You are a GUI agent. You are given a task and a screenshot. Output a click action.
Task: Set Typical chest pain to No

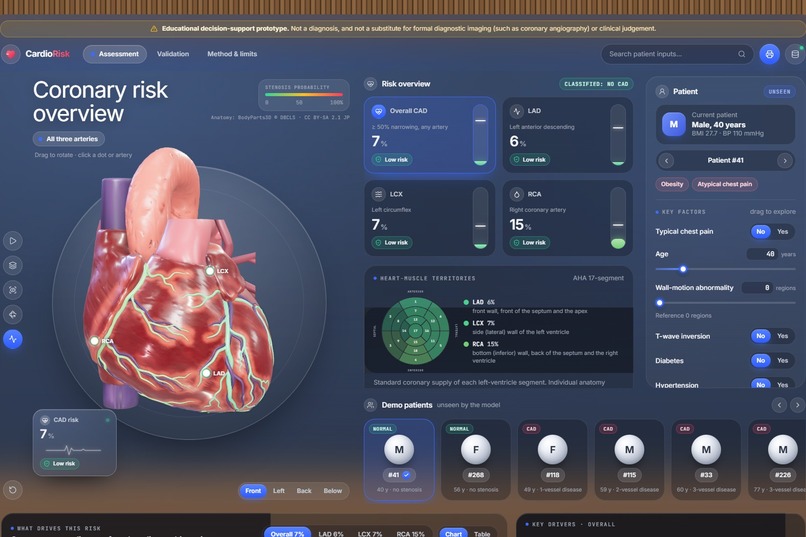tap(761, 232)
